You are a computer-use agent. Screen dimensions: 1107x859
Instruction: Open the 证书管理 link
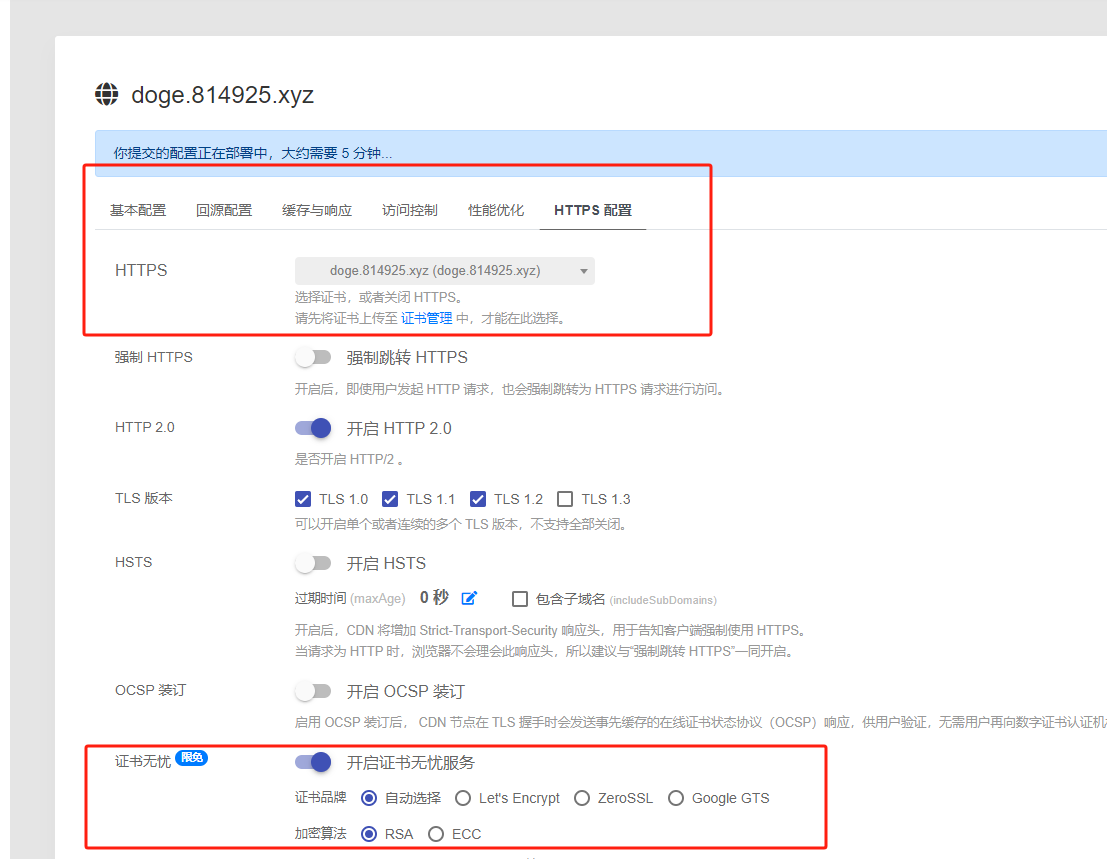coord(427,318)
